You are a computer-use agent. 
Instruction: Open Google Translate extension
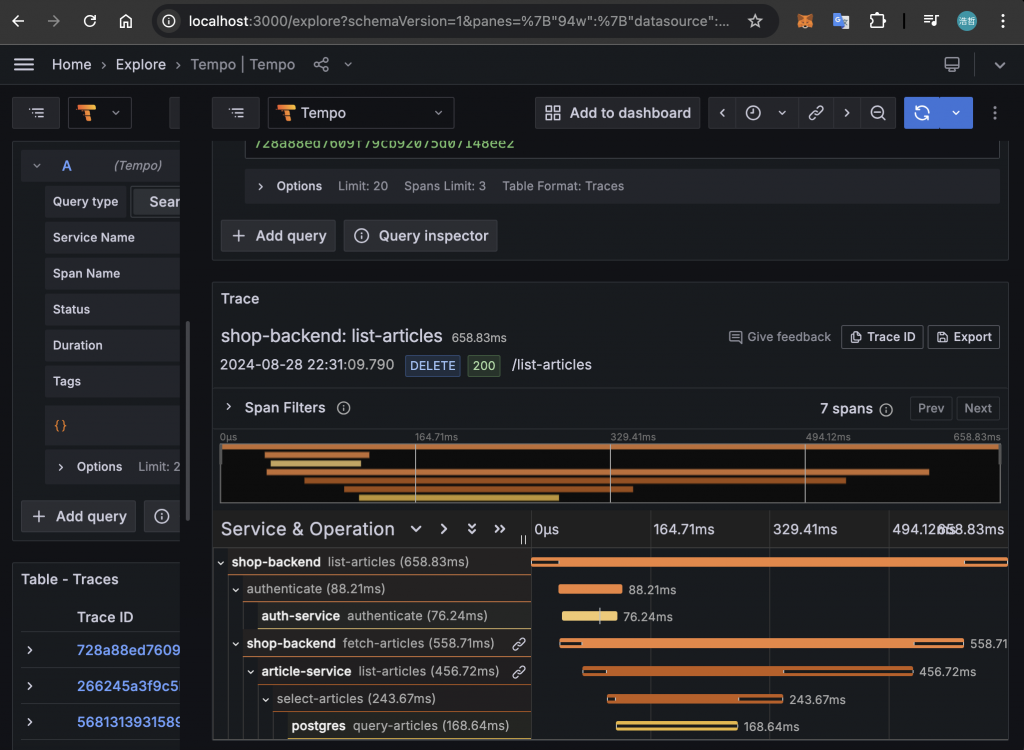click(840, 22)
